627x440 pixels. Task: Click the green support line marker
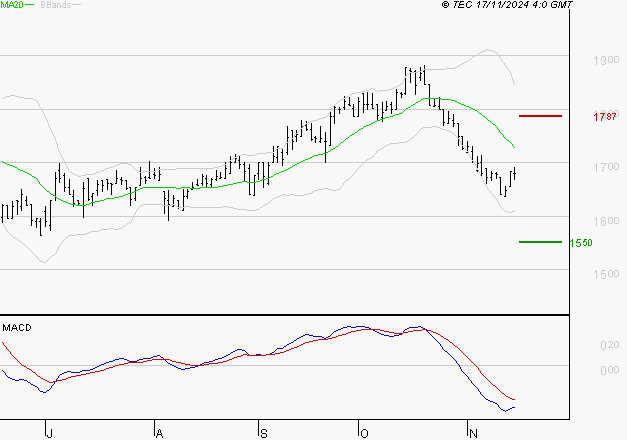(x=540, y=242)
